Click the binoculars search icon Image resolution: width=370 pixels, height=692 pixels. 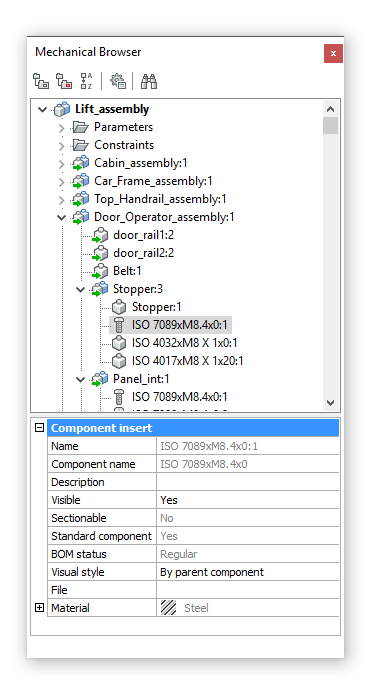pyautogui.click(x=149, y=81)
